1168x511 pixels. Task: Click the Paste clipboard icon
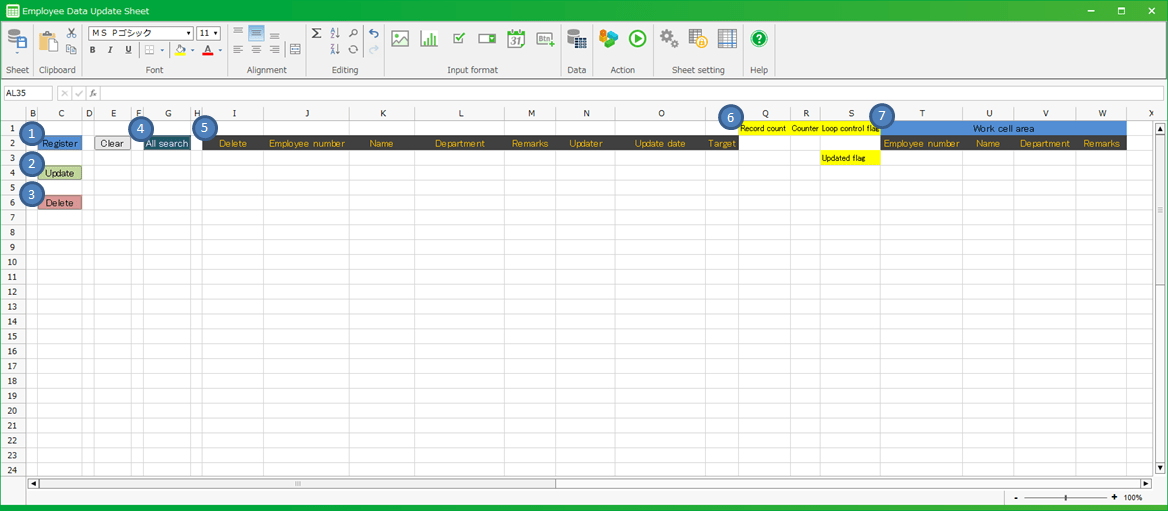[48, 42]
